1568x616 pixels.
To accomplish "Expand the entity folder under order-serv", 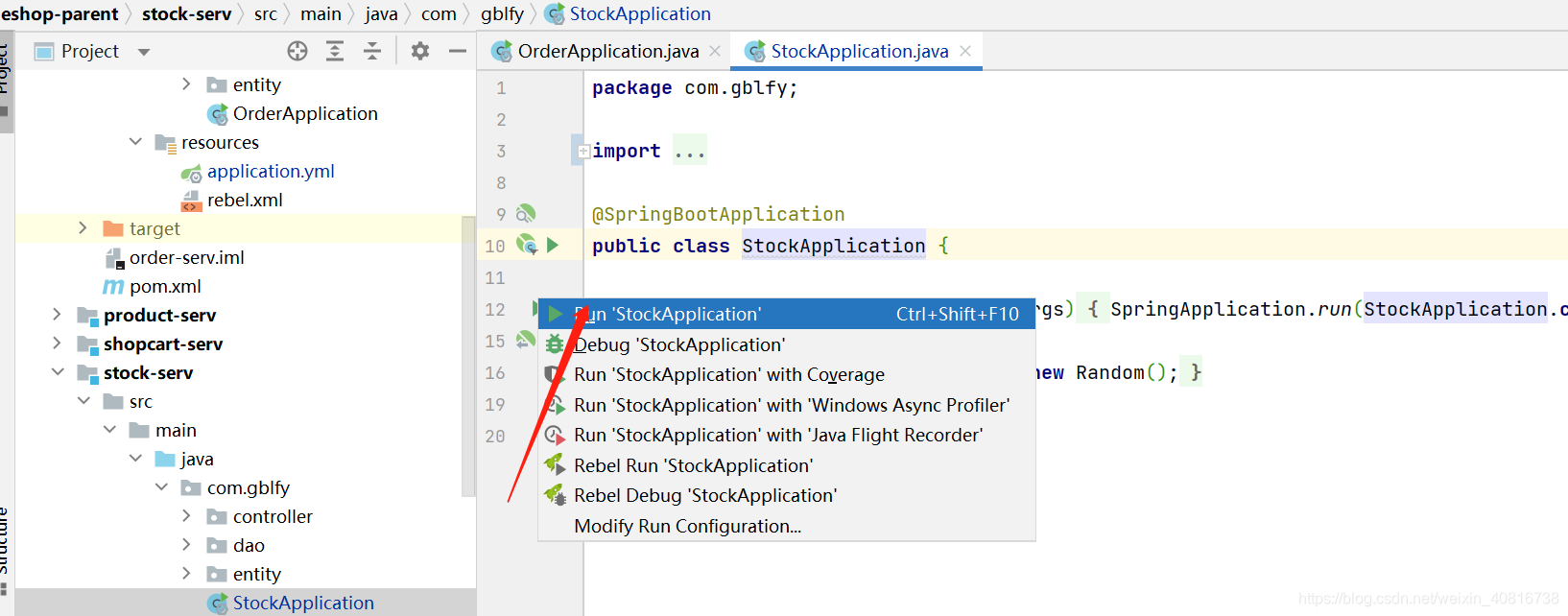I will (186, 84).
